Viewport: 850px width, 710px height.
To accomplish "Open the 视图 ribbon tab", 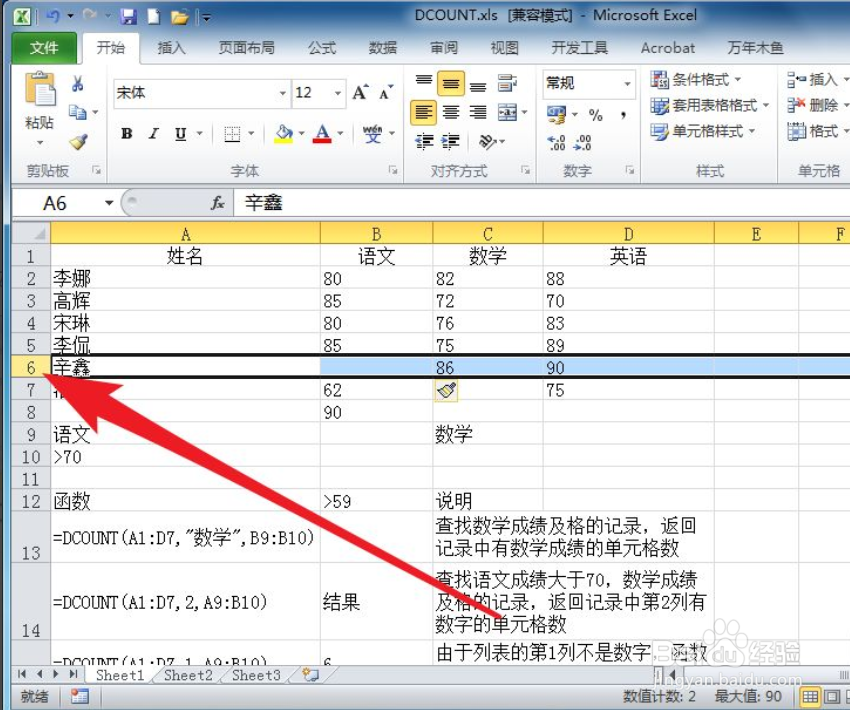I will pyautogui.click(x=504, y=47).
